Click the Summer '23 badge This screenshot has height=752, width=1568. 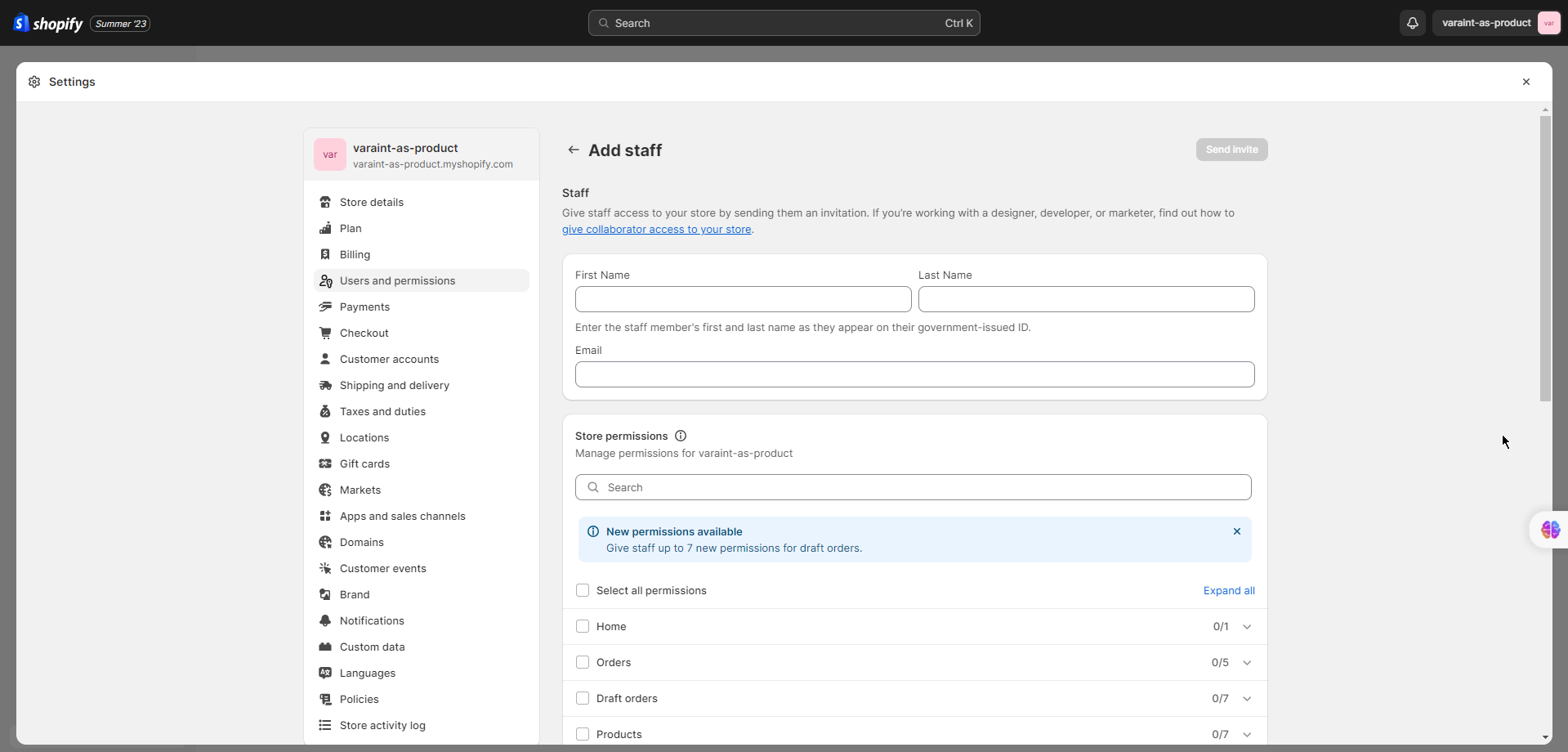point(121,24)
